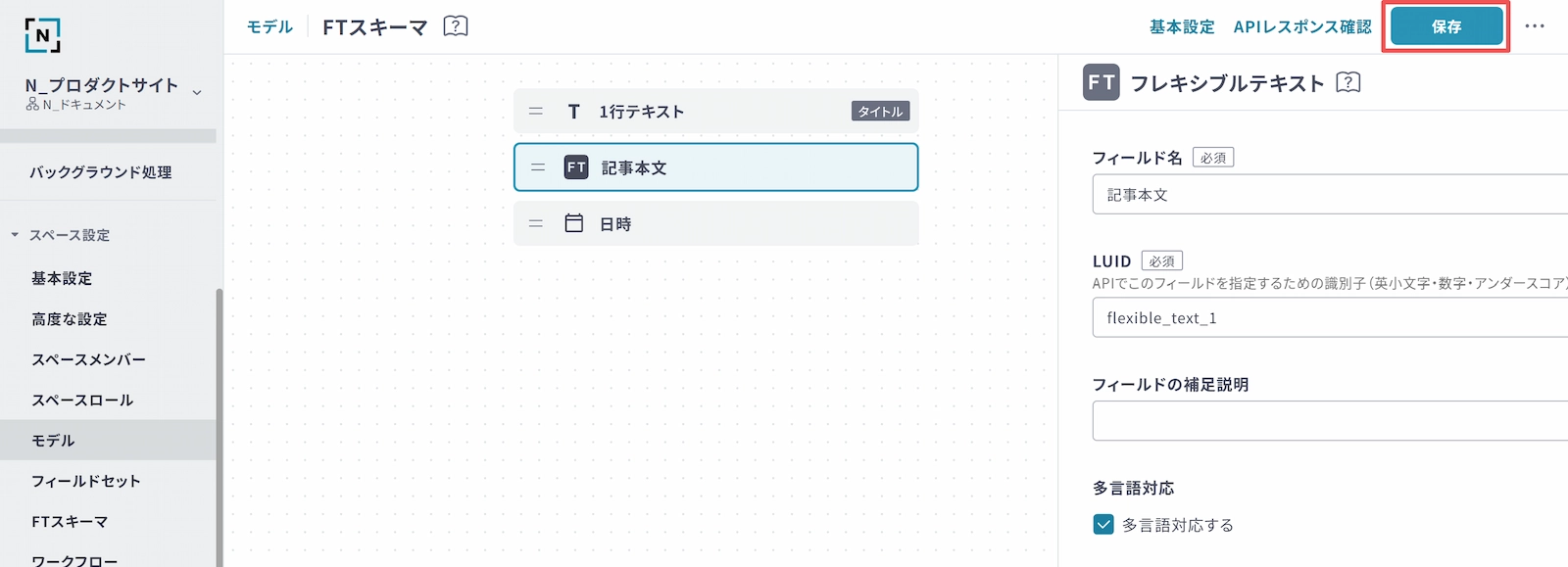The width and height of the screenshot is (1568, 567).
Task: Open the N_プロダクトサイト space dropdown
Action: point(197,93)
